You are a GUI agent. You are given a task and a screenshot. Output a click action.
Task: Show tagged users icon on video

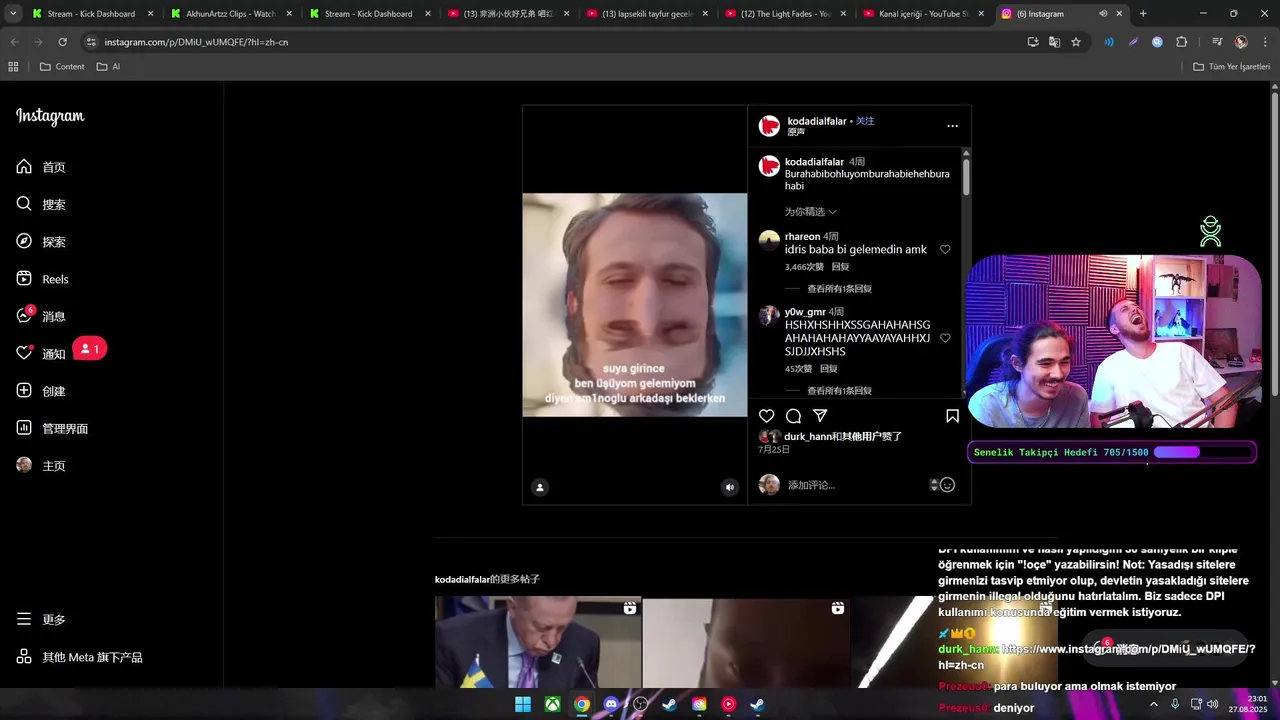click(x=540, y=488)
